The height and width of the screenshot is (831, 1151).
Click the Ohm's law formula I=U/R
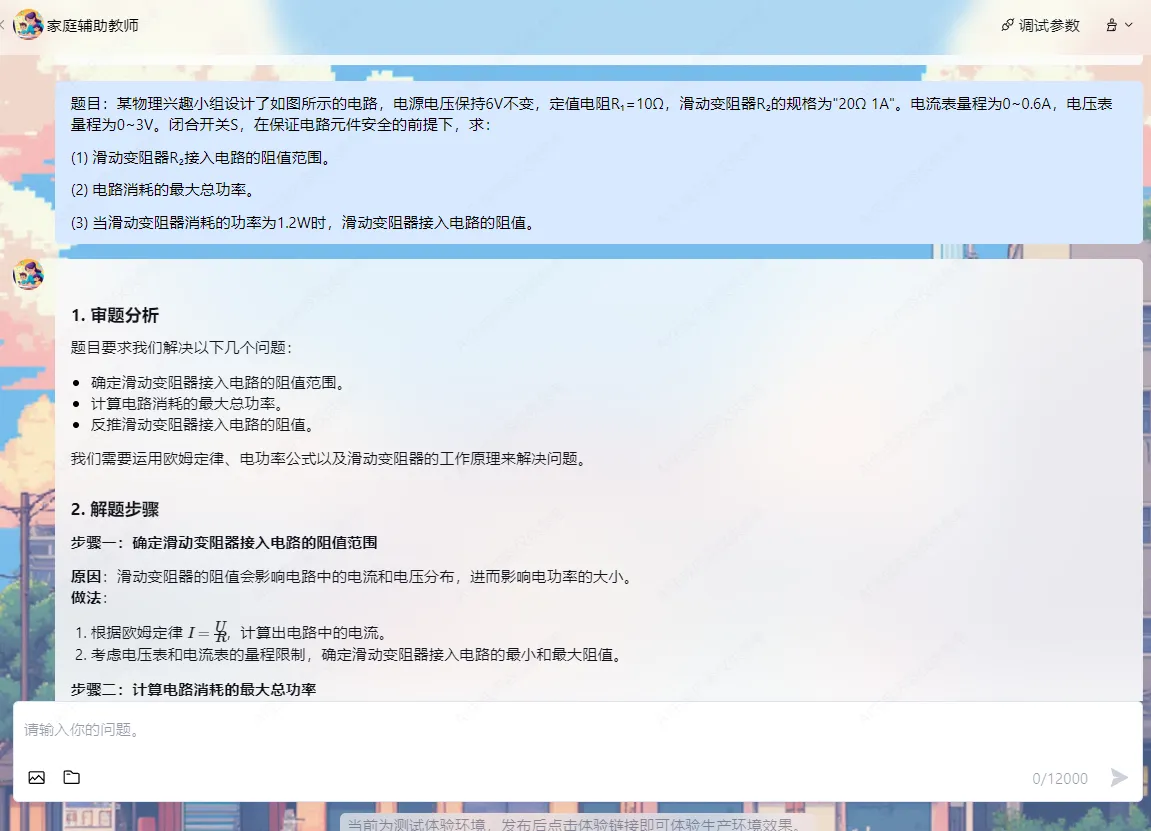(x=208, y=632)
